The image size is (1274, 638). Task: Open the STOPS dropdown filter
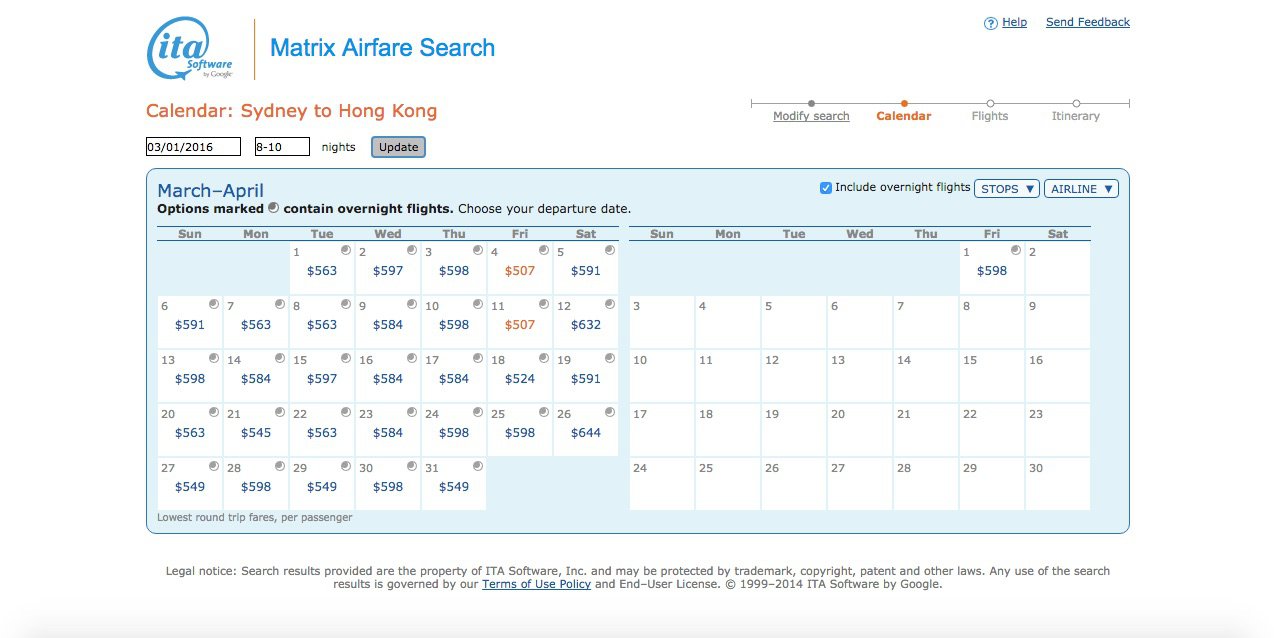pos(1007,188)
